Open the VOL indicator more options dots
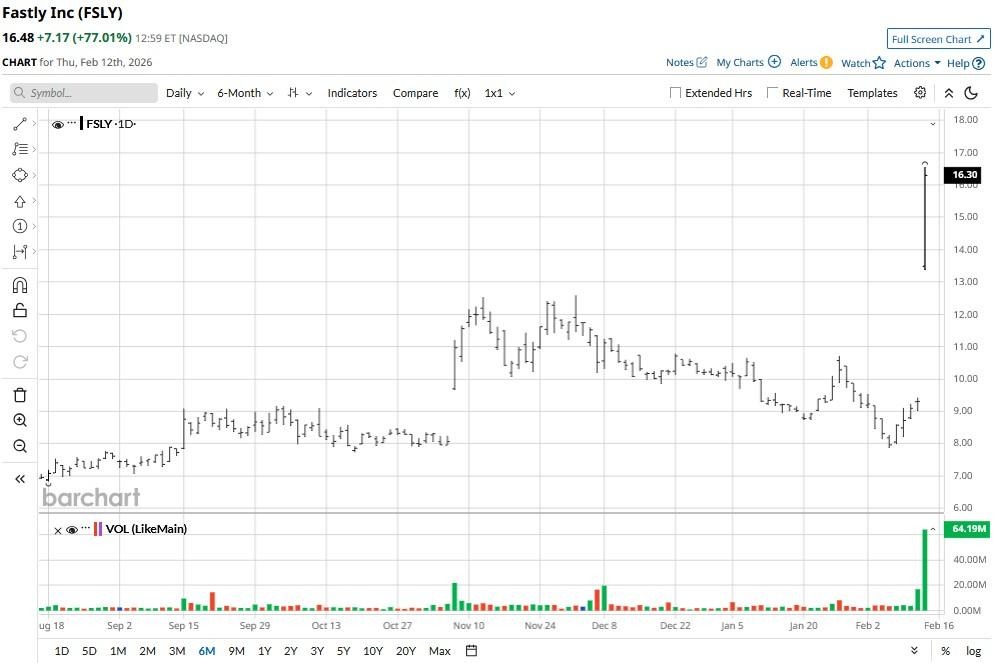The height and width of the screenshot is (663, 994). [86, 527]
